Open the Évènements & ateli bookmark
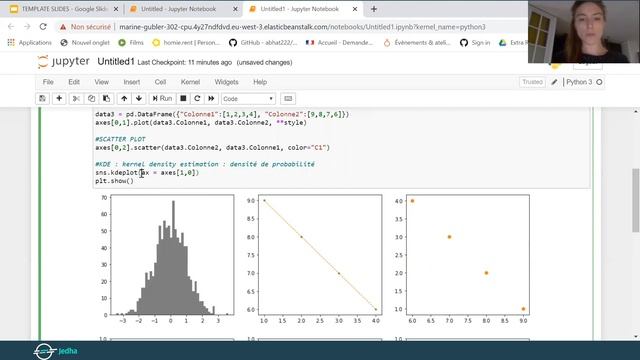The image size is (640, 360). click(417, 42)
